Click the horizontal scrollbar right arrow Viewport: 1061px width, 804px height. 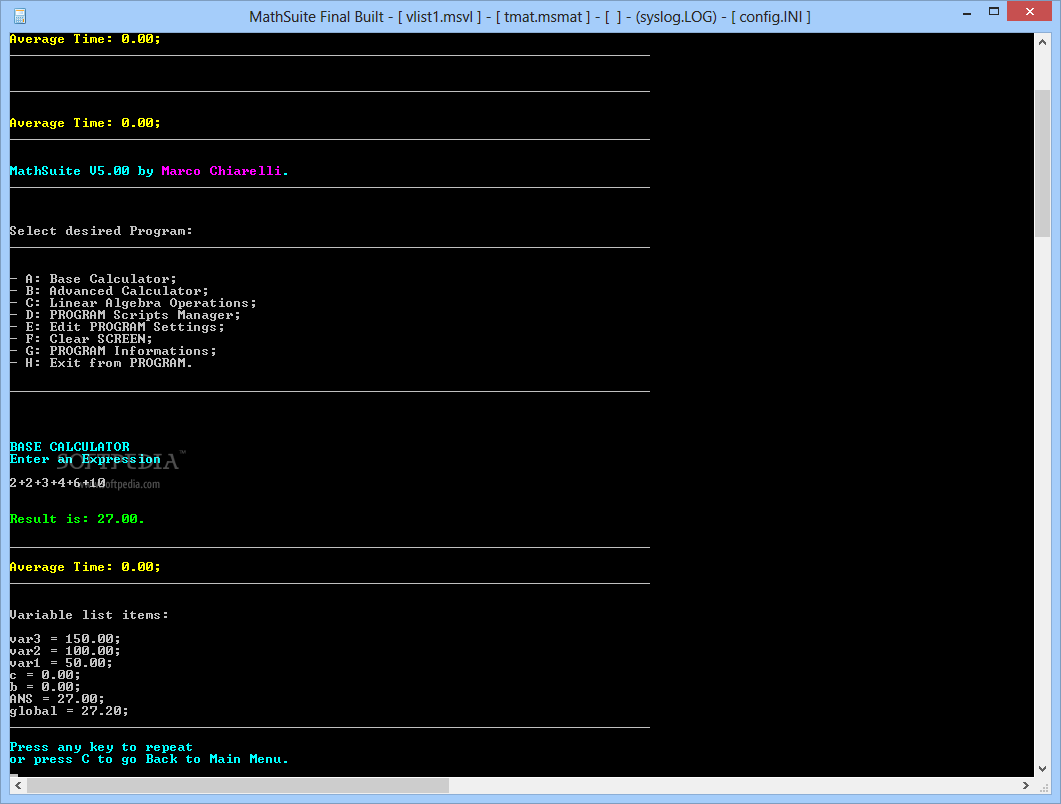pos(1026,785)
